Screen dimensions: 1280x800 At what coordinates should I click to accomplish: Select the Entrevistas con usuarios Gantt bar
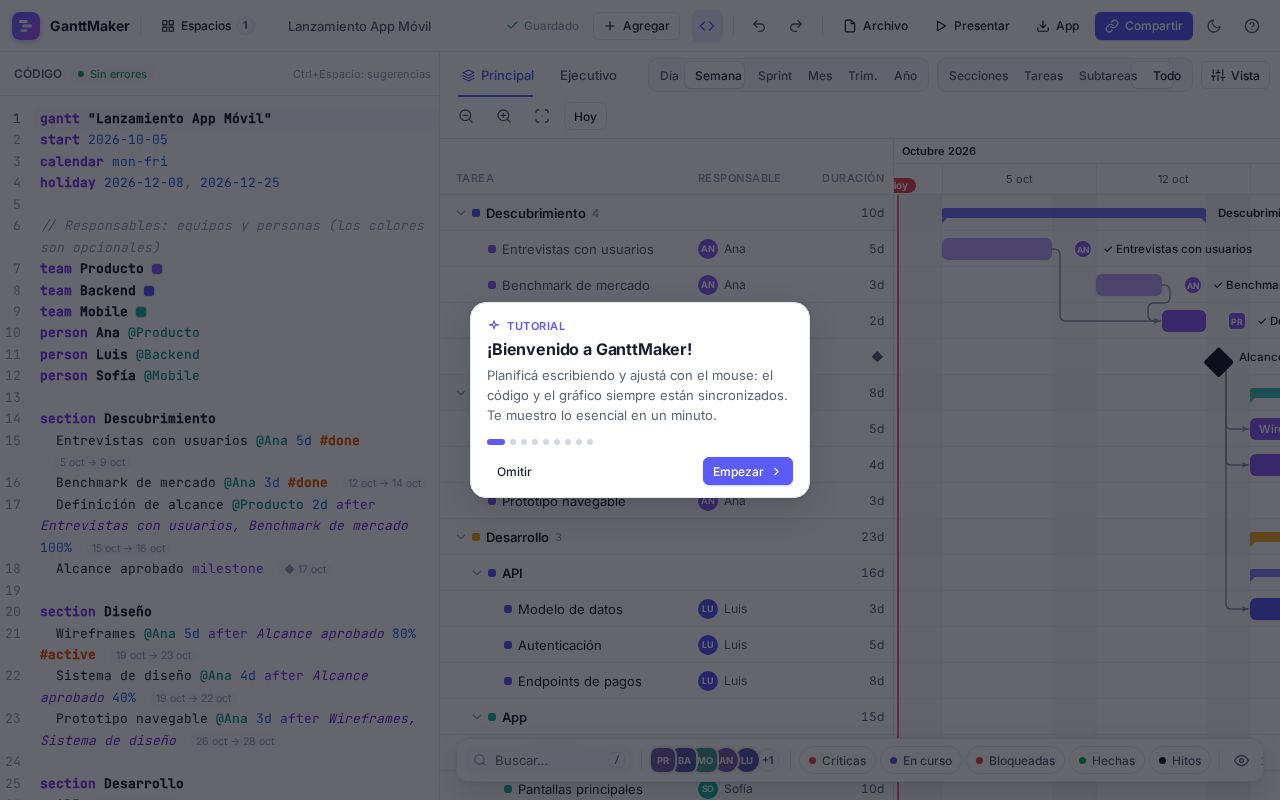tap(997, 249)
